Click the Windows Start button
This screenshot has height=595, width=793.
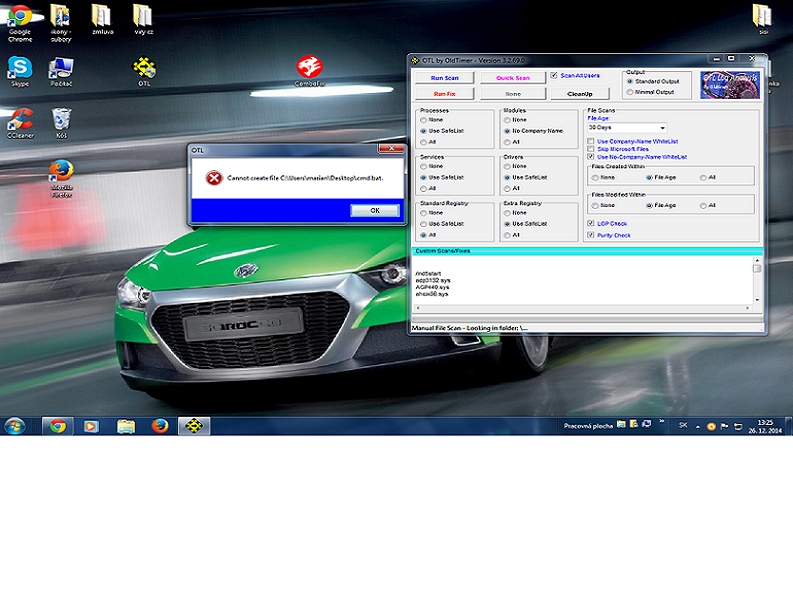tap(15, 425)
